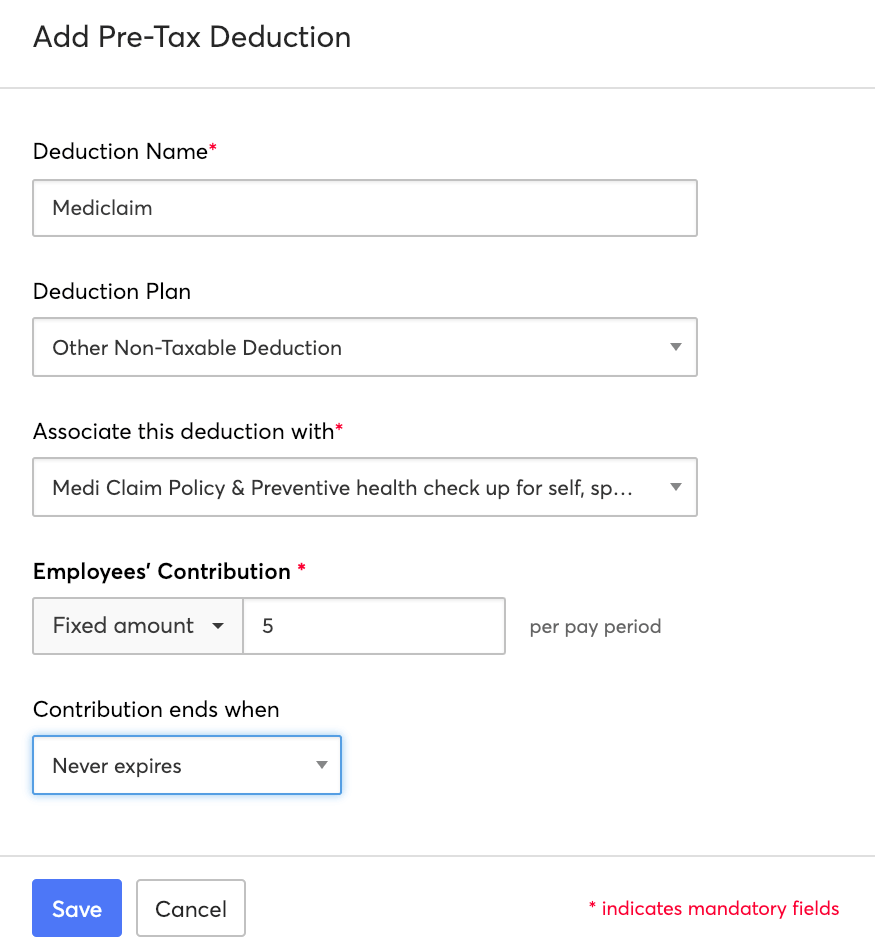Click the 'Associate this deduction with' label
The height and width of the screenshot is (951, 875).
[183, 432]
